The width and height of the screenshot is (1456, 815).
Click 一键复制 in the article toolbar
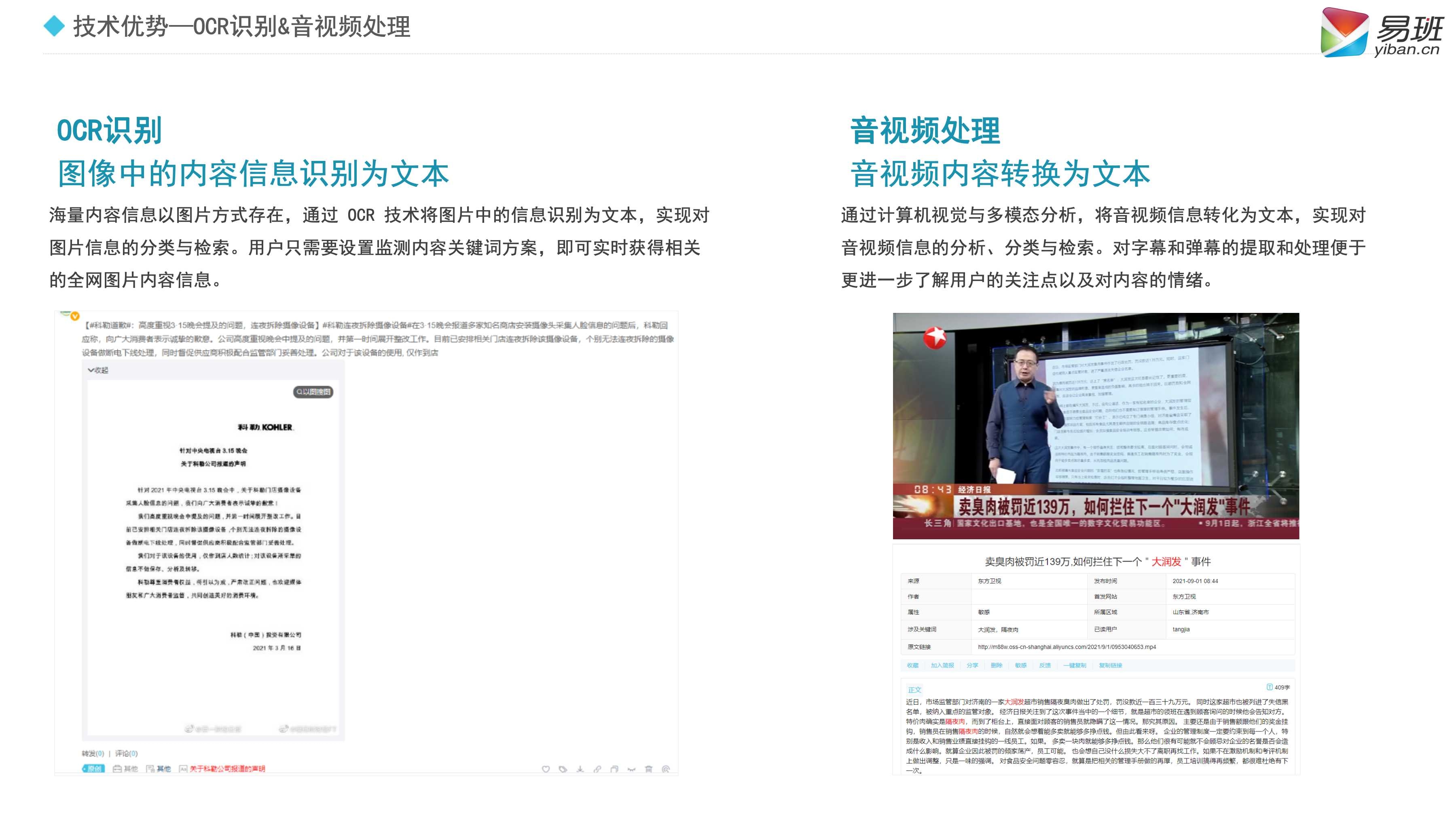1074,665
